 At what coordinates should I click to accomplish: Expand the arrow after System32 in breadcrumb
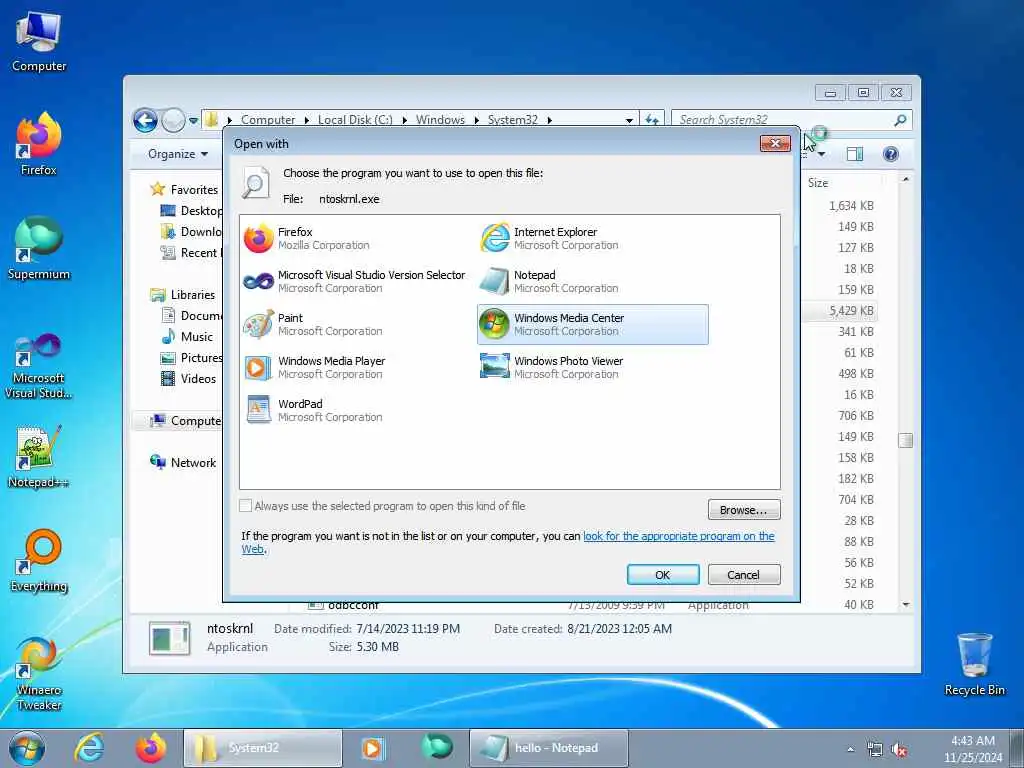pyautogui.click(x=549, y=120)
